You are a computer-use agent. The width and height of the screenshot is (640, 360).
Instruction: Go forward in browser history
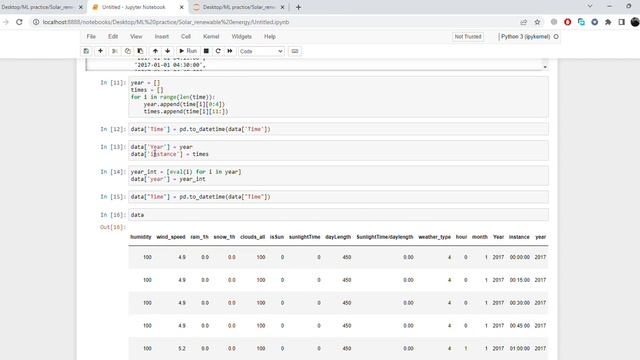point(6,22)
